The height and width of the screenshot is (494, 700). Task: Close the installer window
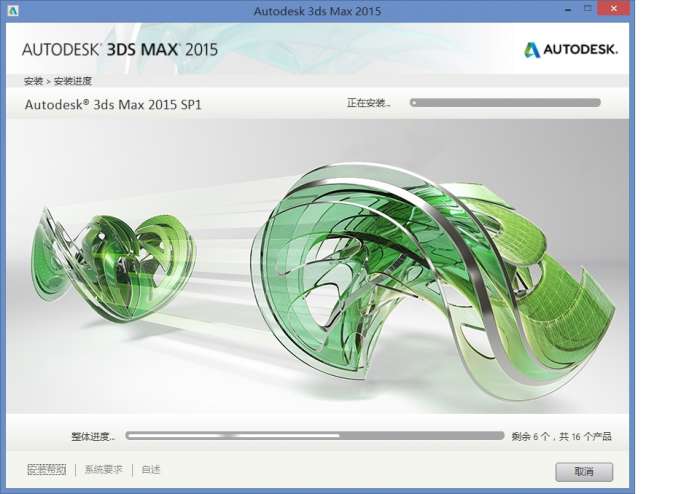[x=613, y=8]
